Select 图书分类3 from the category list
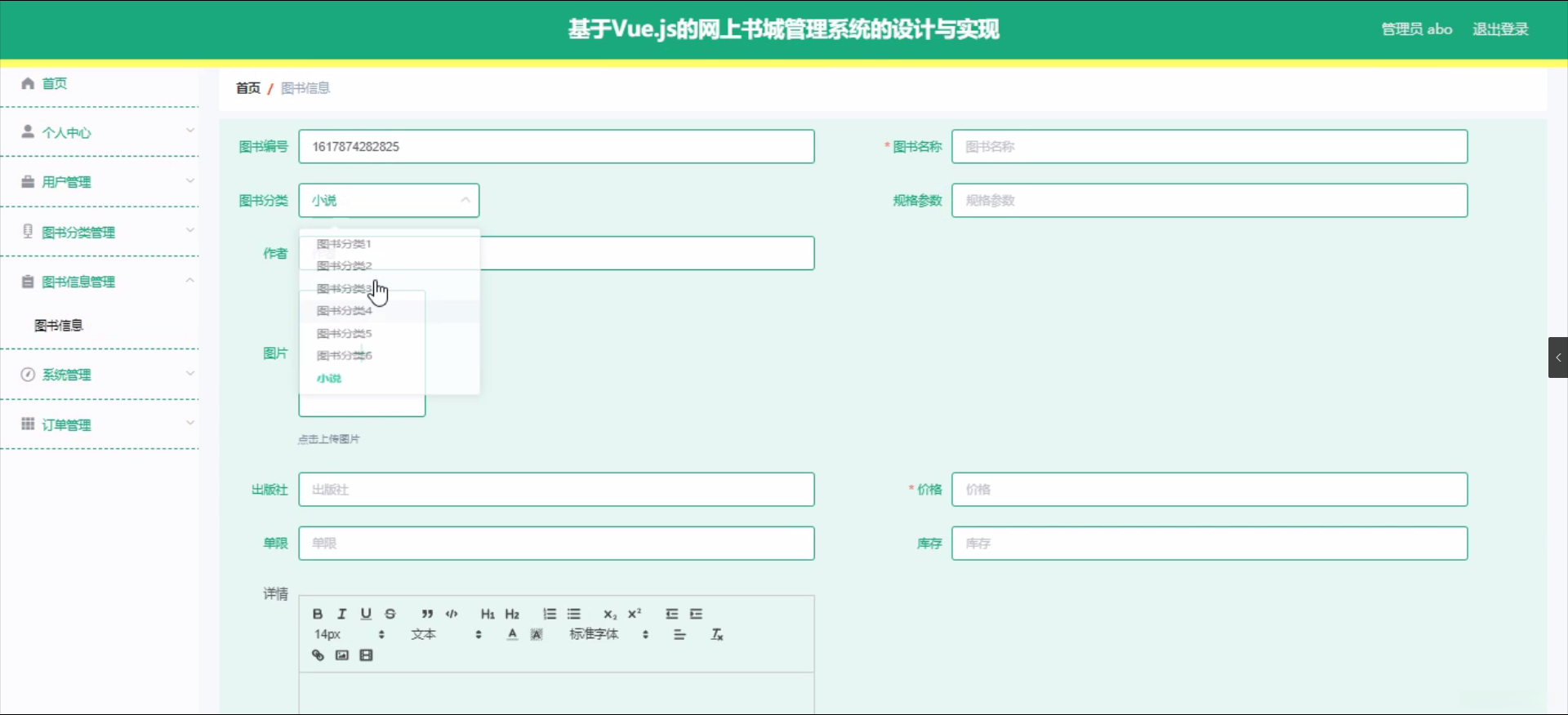The image size is (1568, 715). tap(389, 288)
